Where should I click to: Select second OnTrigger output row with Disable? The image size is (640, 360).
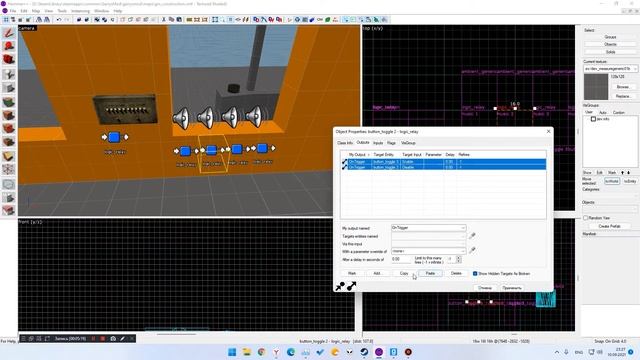point(444,167)
